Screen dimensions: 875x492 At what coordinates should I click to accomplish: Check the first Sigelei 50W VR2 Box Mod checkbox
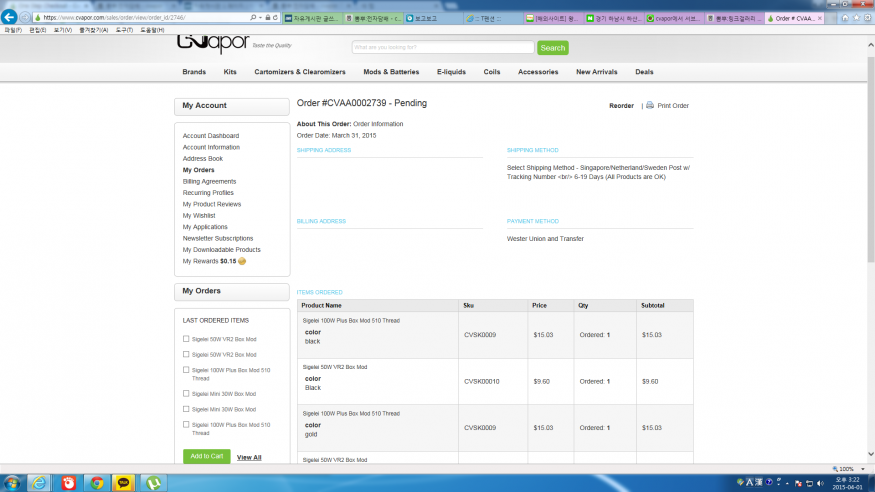(186, 339)
